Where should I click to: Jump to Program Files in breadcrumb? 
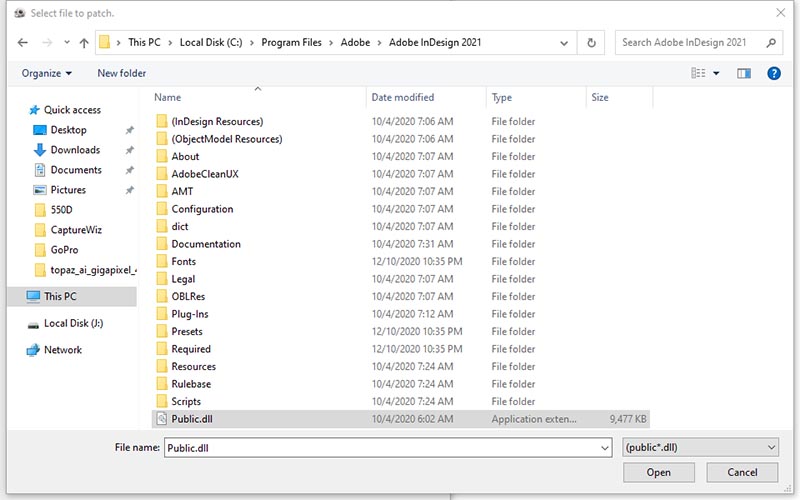coord(291,43)
